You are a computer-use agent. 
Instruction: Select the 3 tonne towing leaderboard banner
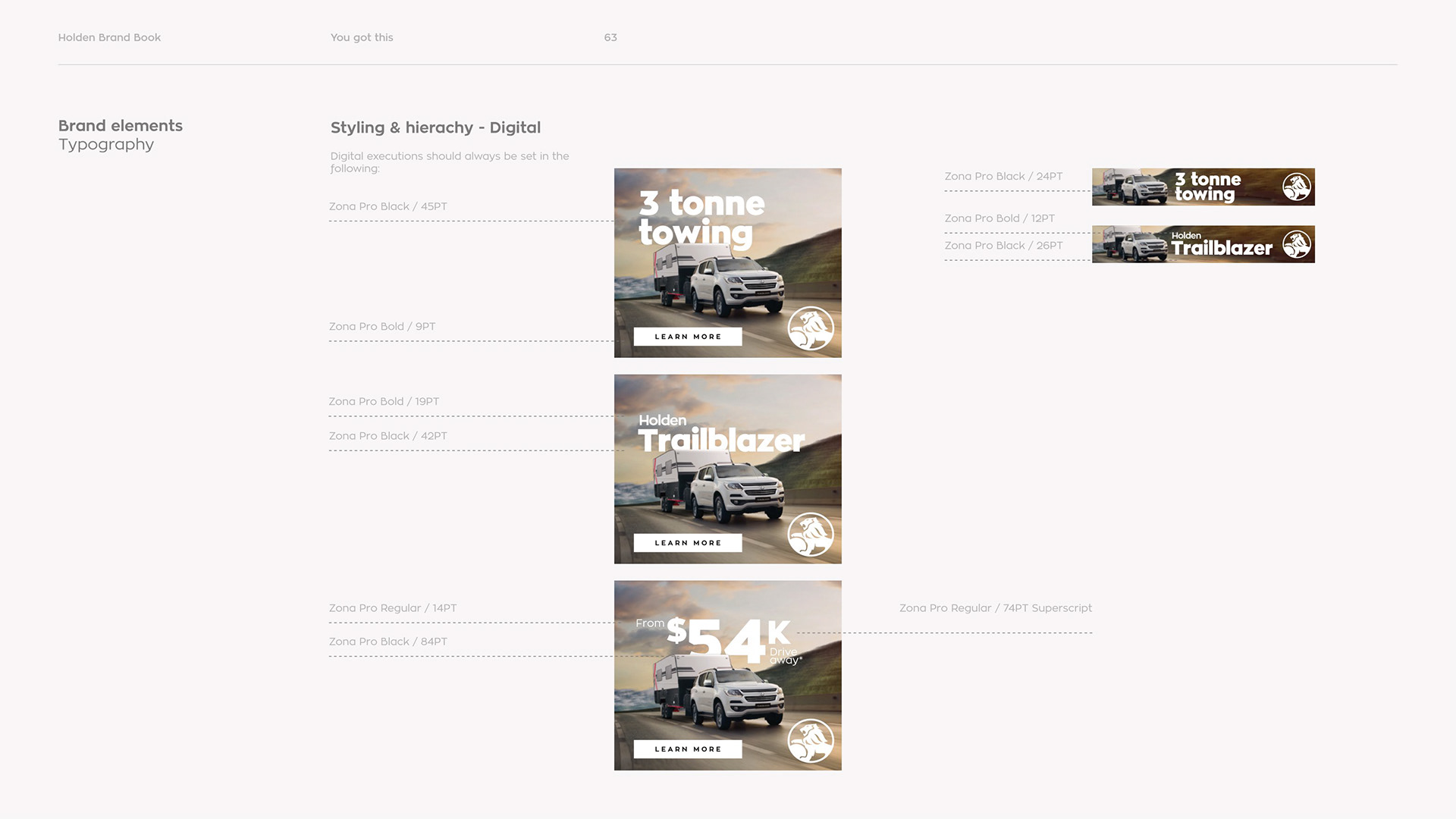point(1203,187)
